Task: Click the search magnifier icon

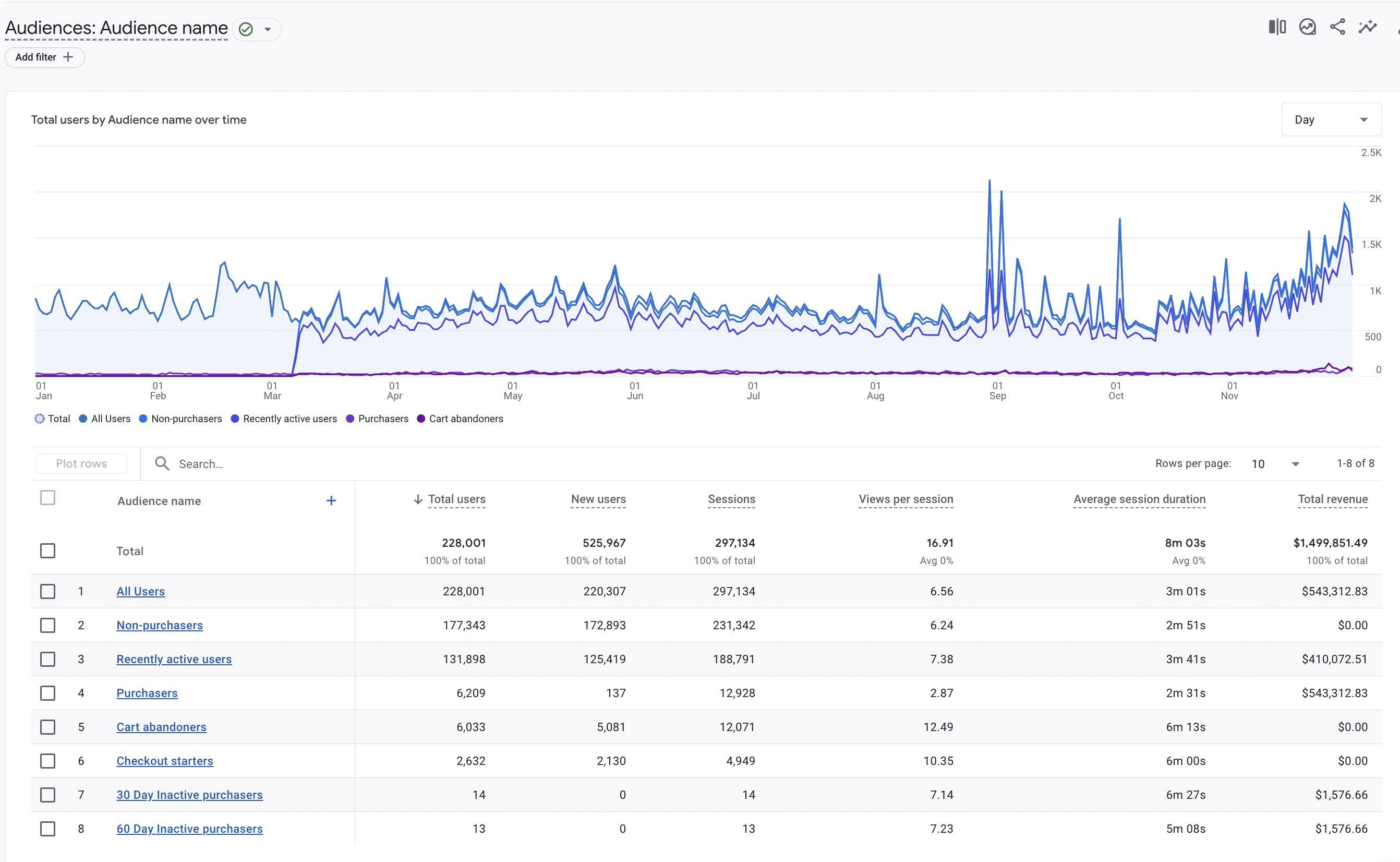Action: 162,463
